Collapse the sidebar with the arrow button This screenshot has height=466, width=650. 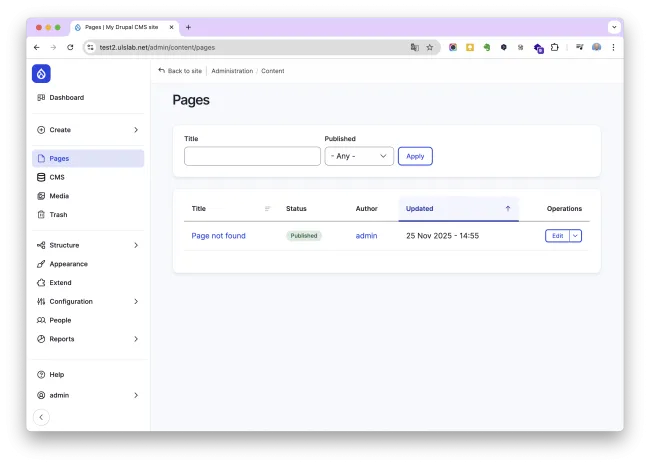pos(41,417)
